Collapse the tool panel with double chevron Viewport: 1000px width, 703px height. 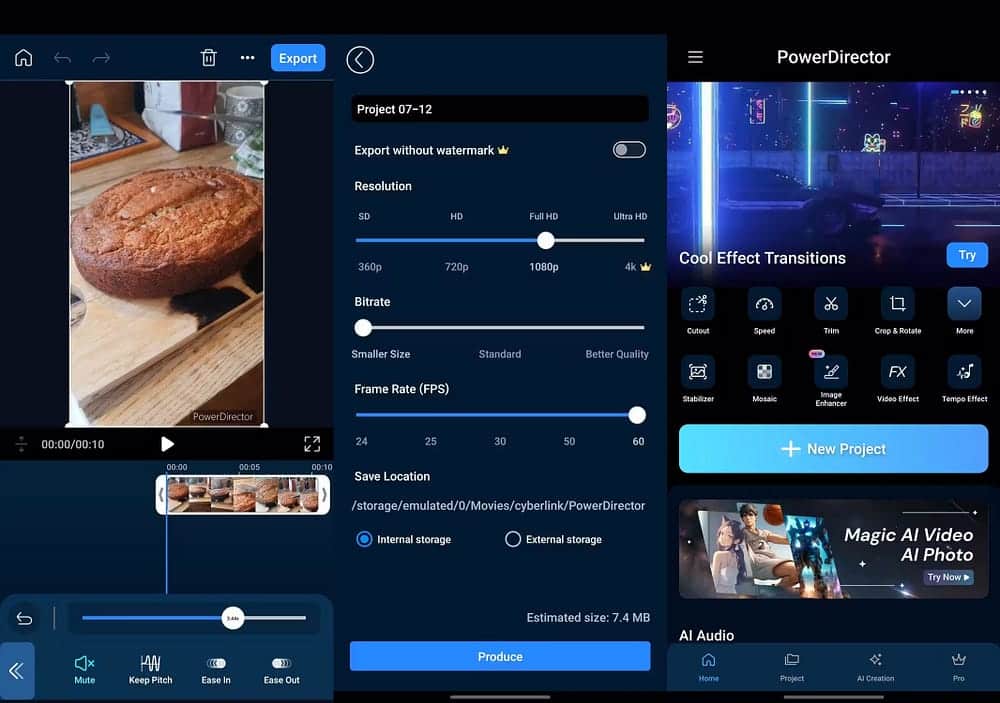[x=17, y=670]
